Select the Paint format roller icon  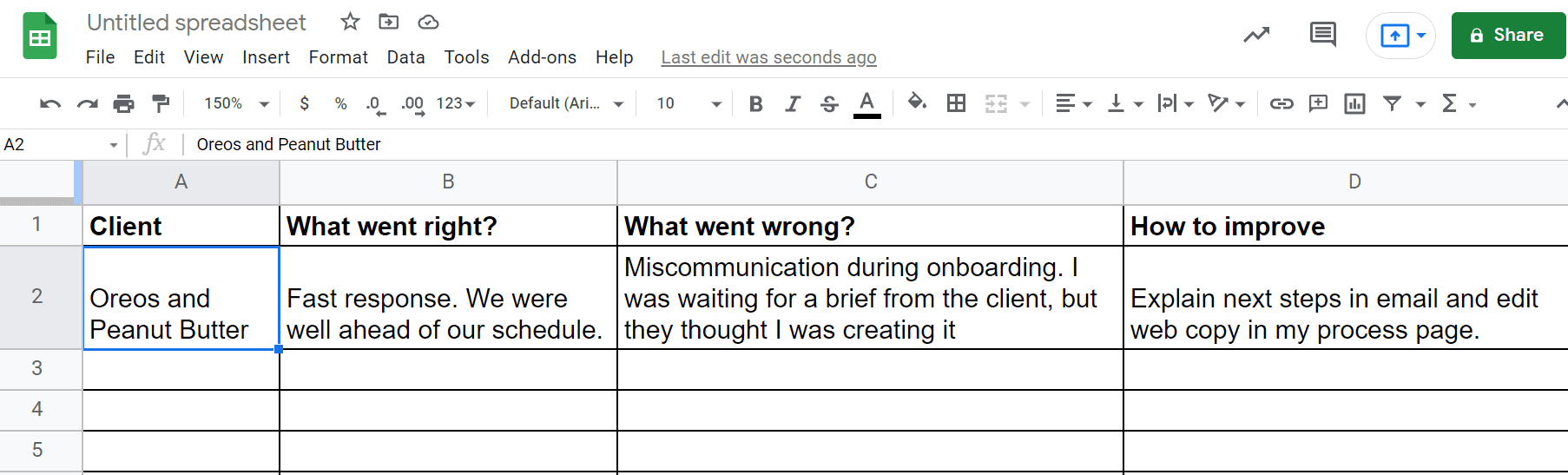pos(161,104)
